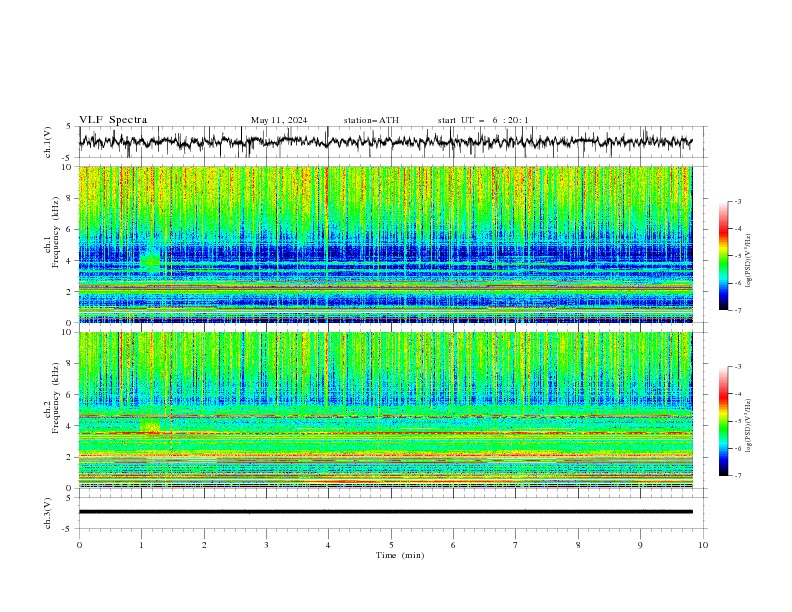The height and width of the screenshot is (612, 792).
Task: Click the "ch.3(V)" waveform axis label
Action: [48, 513]
